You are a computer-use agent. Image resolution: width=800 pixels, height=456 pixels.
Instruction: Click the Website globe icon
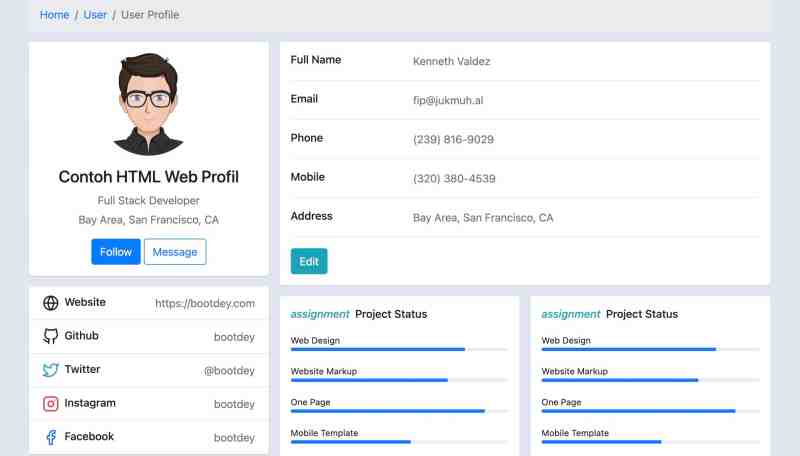pos(51,303)
